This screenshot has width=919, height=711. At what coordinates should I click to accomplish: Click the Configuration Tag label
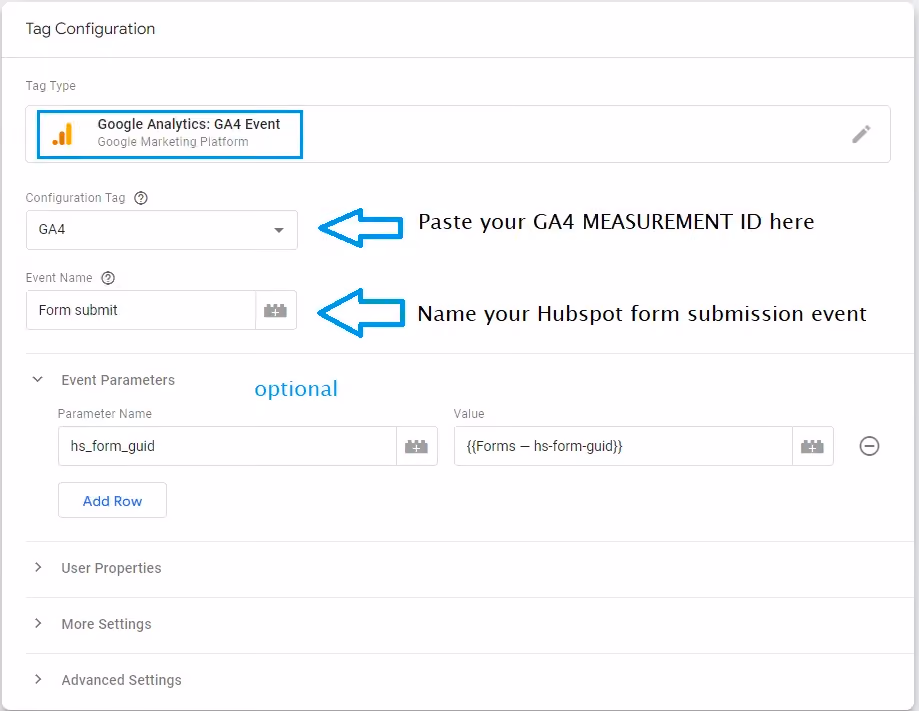click(x=76, y=198)
